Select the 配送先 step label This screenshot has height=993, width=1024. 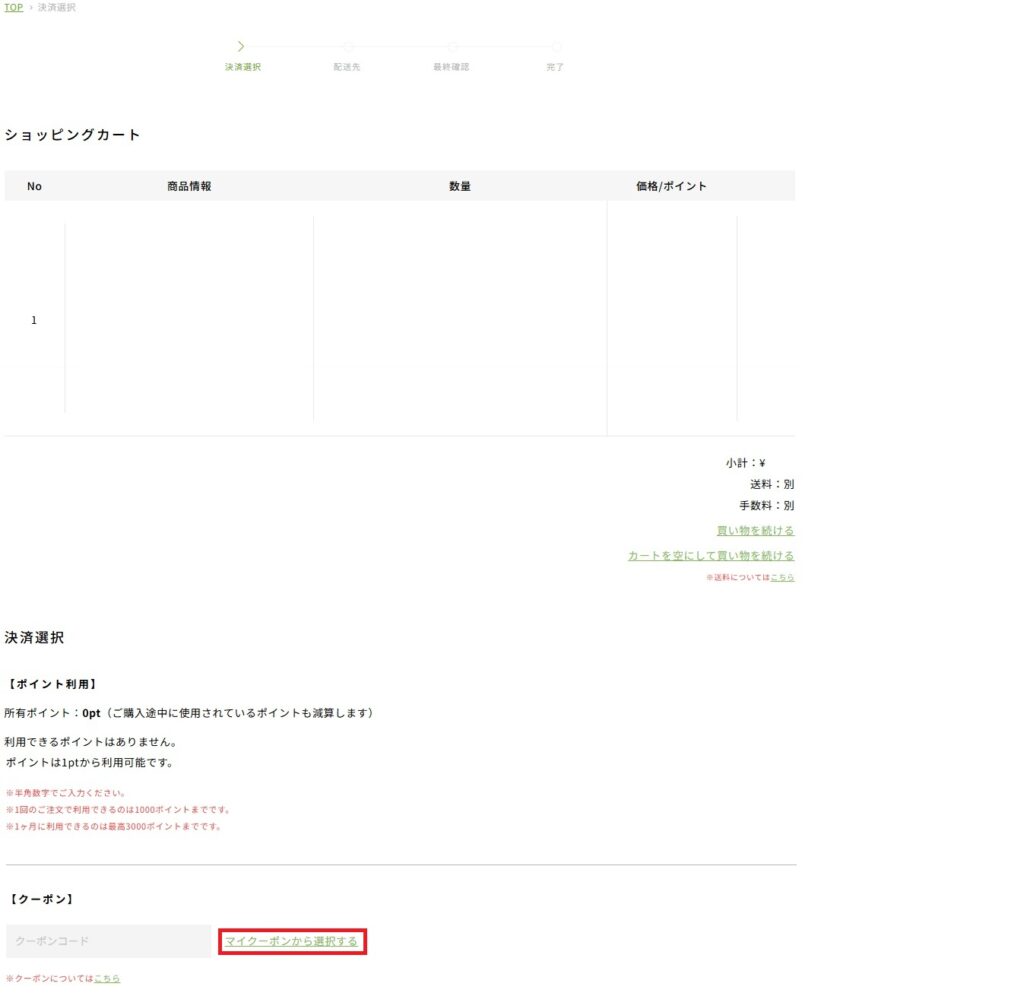pyautogui.click(x=347, y=67)
